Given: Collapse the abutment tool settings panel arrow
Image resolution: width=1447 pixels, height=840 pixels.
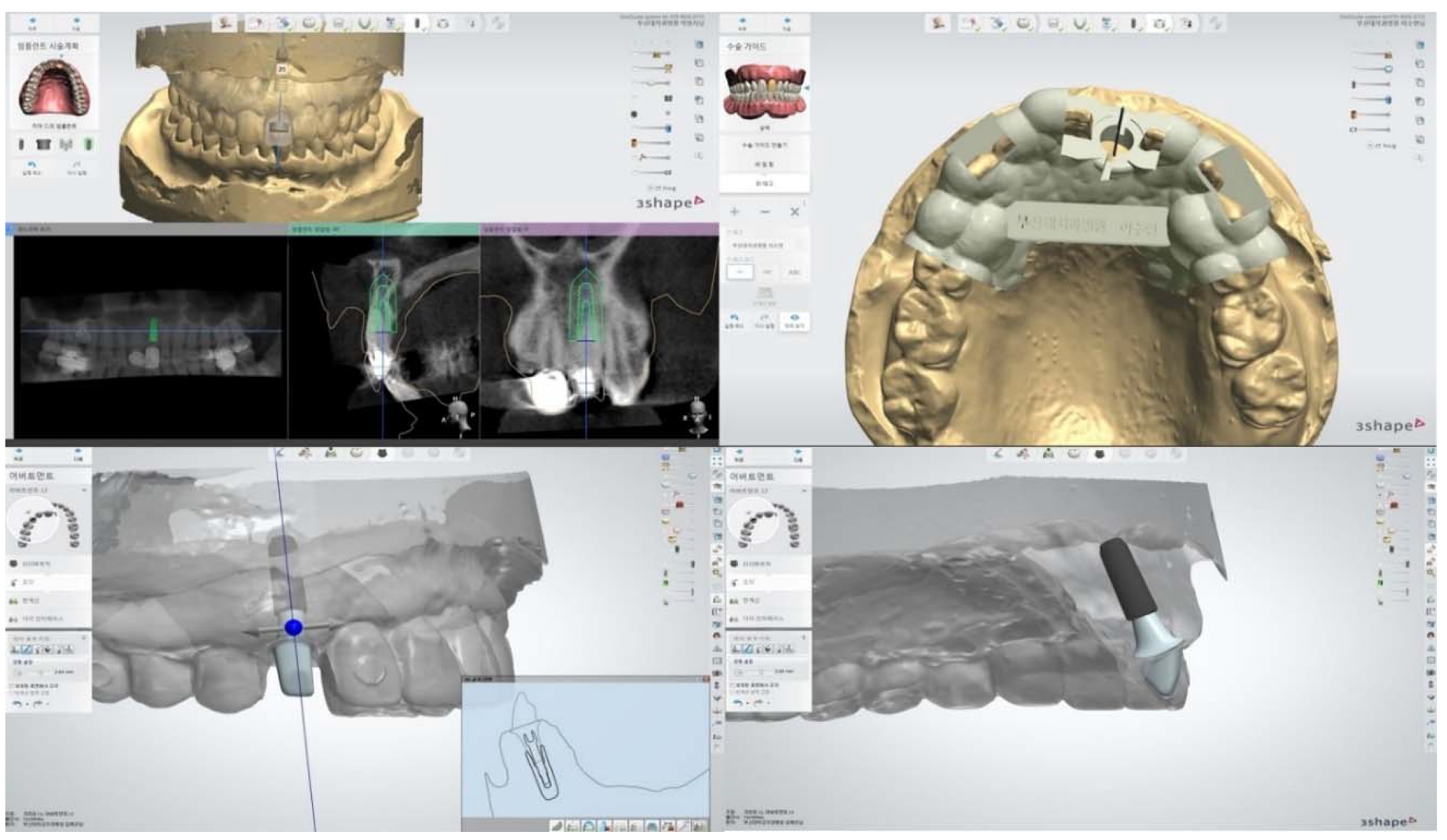Looking at the screenshot, I should click(84, 637).
